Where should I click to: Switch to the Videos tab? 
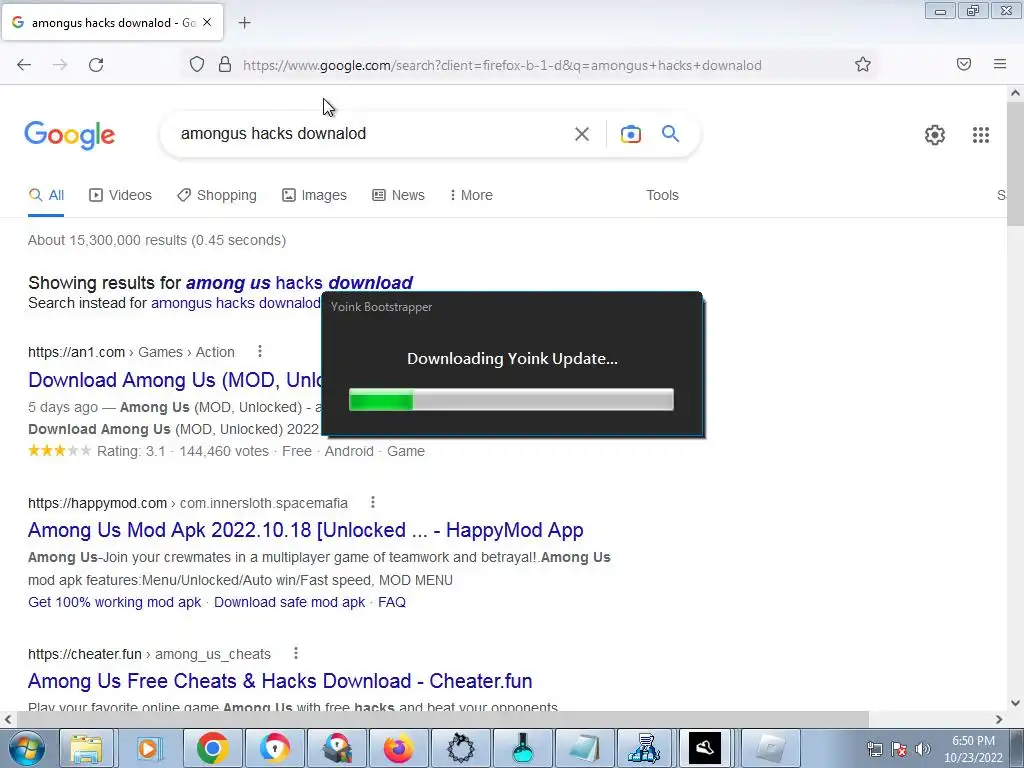point(121,195)
